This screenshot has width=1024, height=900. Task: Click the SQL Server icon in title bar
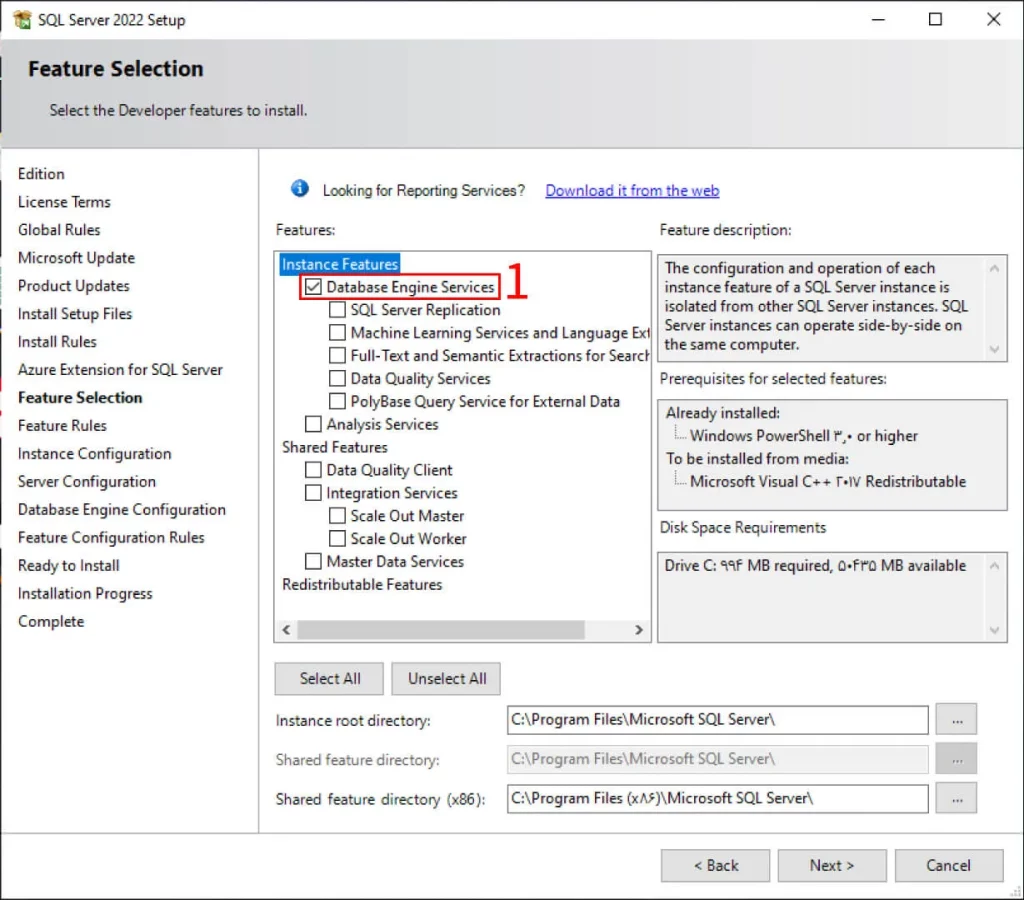pos(21,19)
